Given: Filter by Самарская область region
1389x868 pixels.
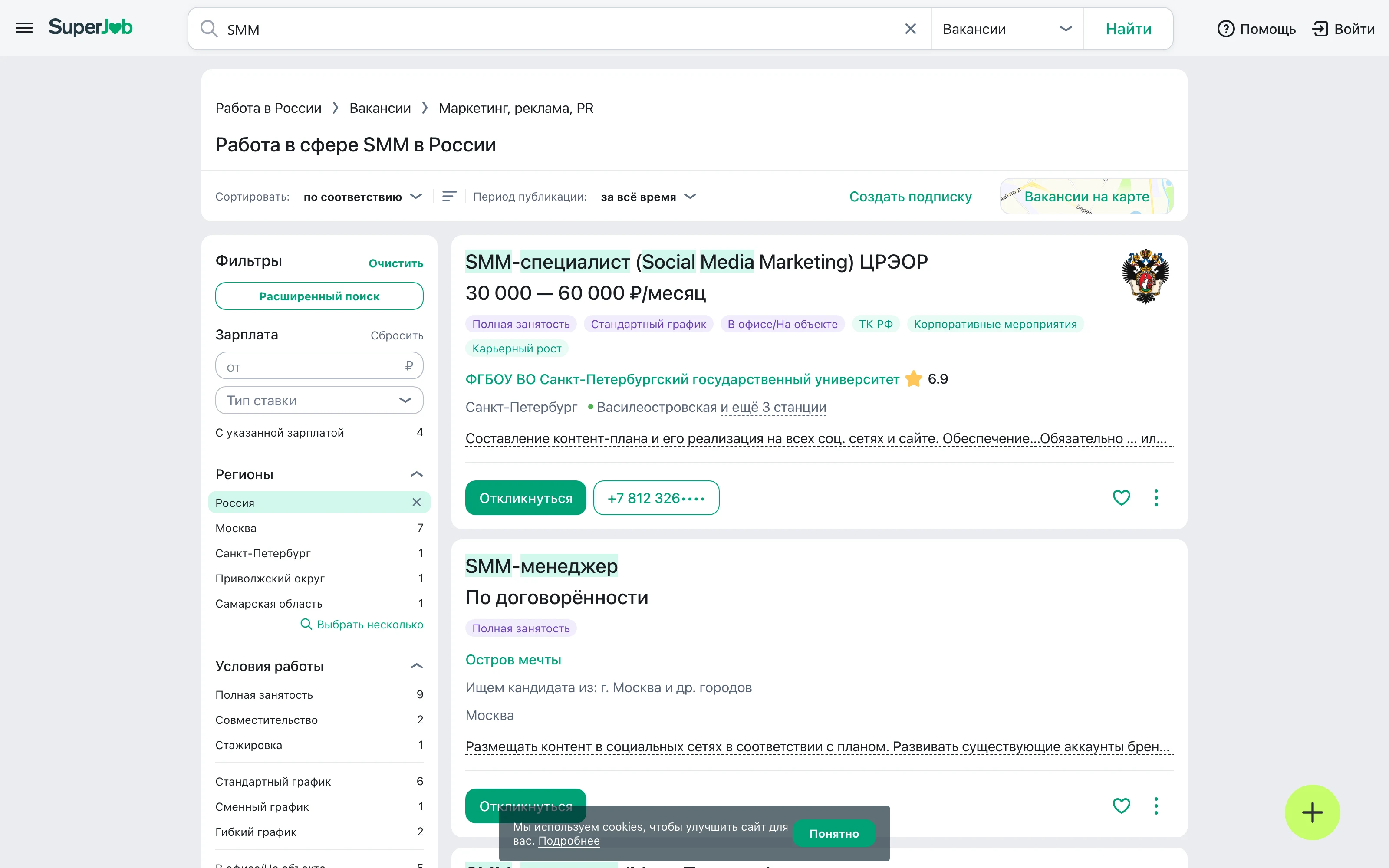Looking at the screenshot, I should pos(319,603).
